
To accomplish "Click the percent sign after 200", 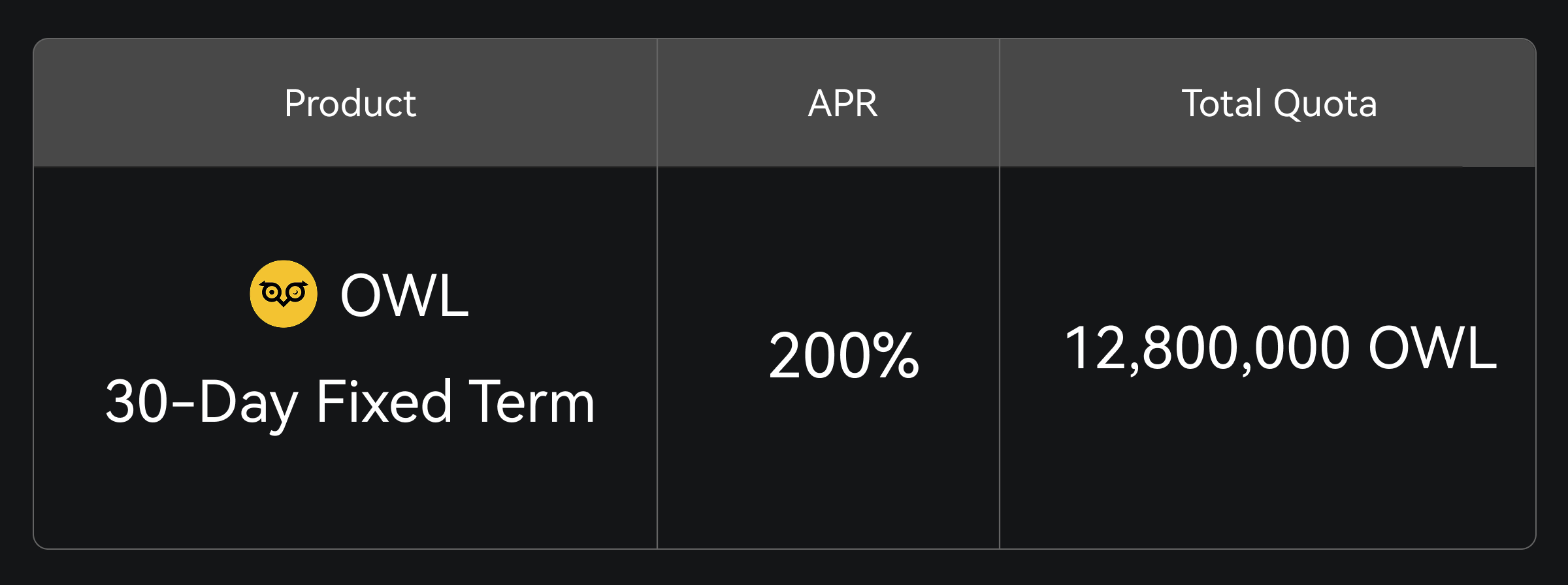I will click(895, 356).
